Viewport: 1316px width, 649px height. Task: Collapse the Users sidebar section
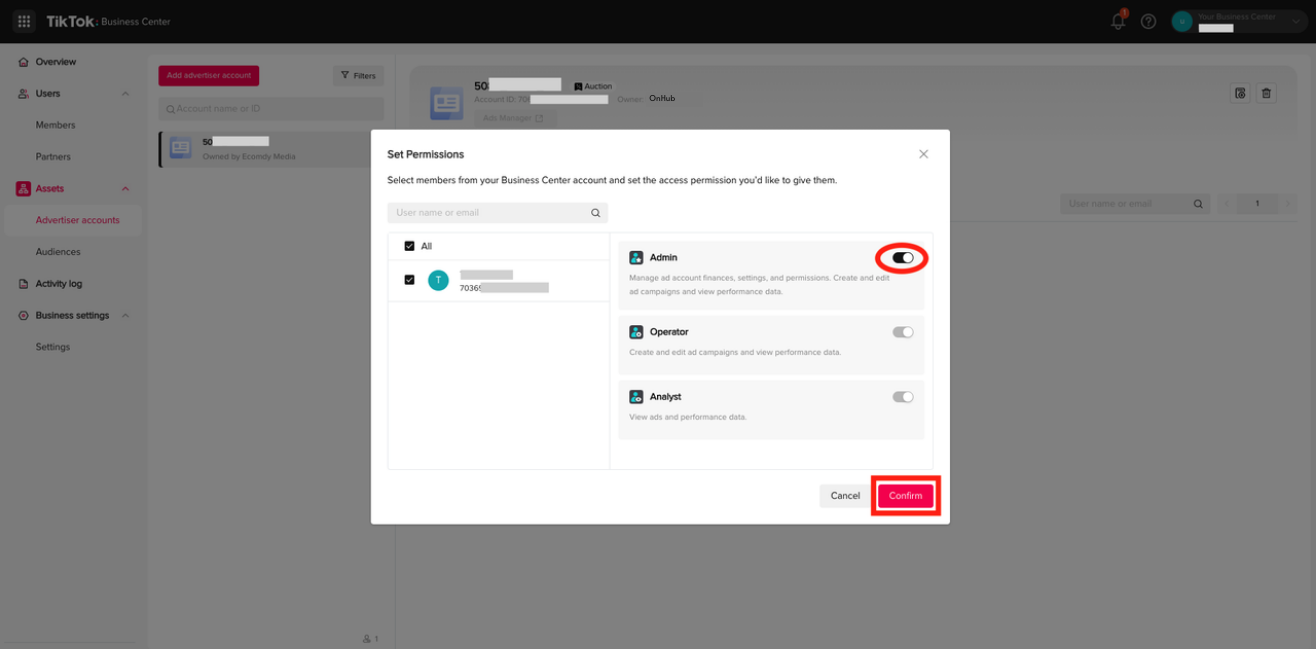125,94
